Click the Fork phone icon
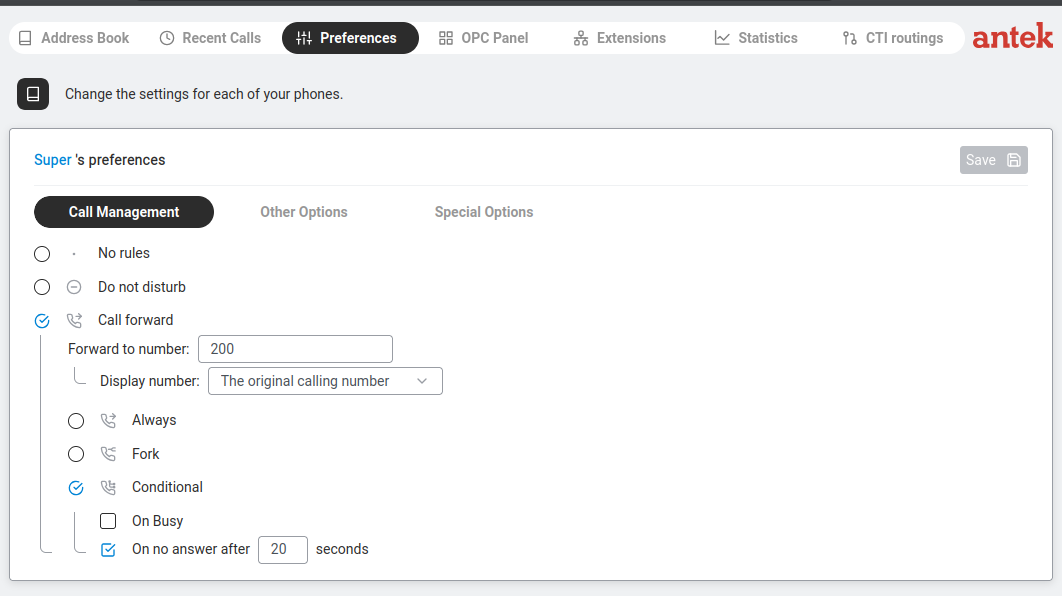Viewport: 1062px width, 596px height. click(108, 454)
